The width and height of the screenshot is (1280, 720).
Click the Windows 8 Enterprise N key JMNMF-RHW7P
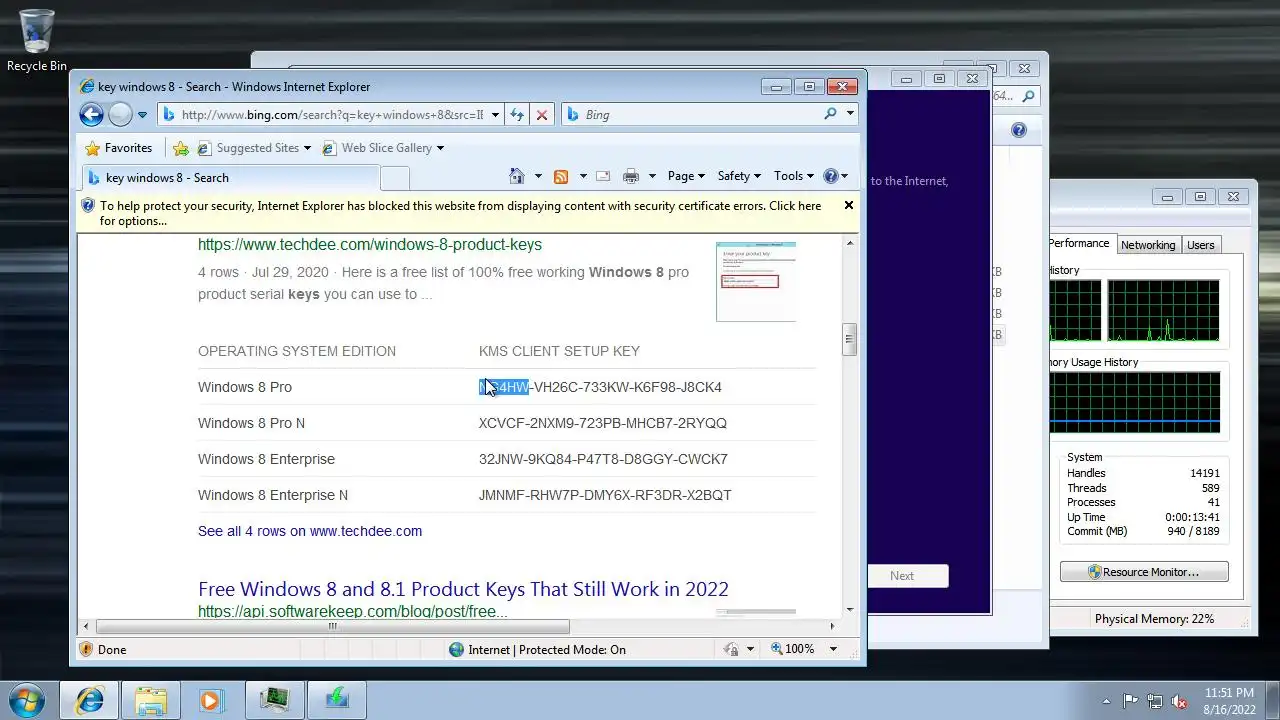[x=605, y=495]
